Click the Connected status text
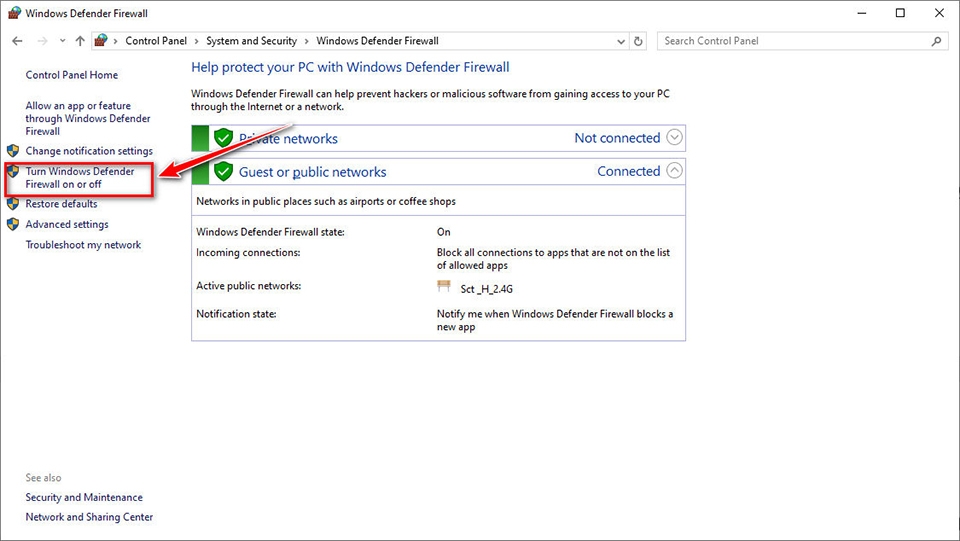960x541 pixels. (629, 171)
